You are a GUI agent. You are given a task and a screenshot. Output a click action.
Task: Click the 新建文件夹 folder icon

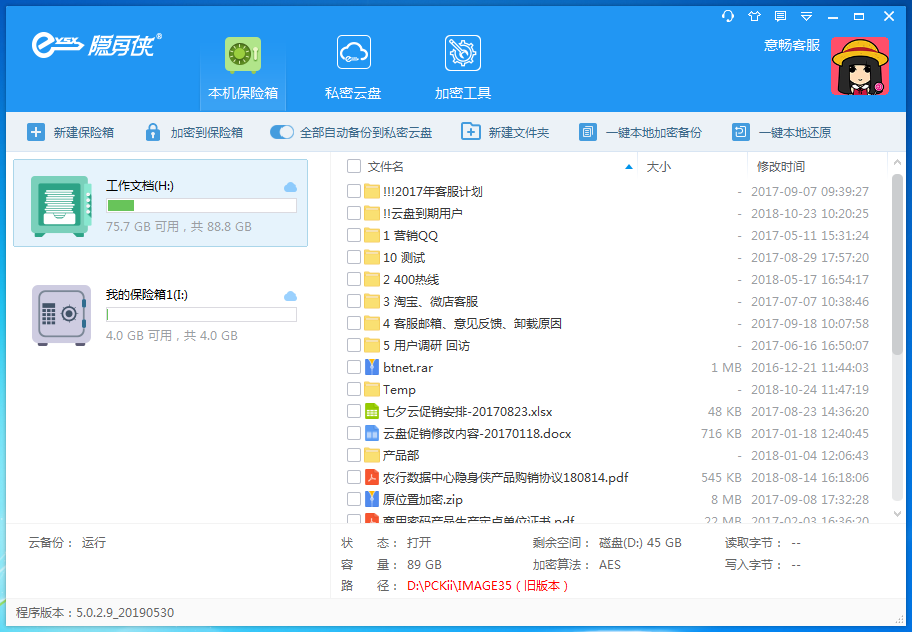[471, 131]
